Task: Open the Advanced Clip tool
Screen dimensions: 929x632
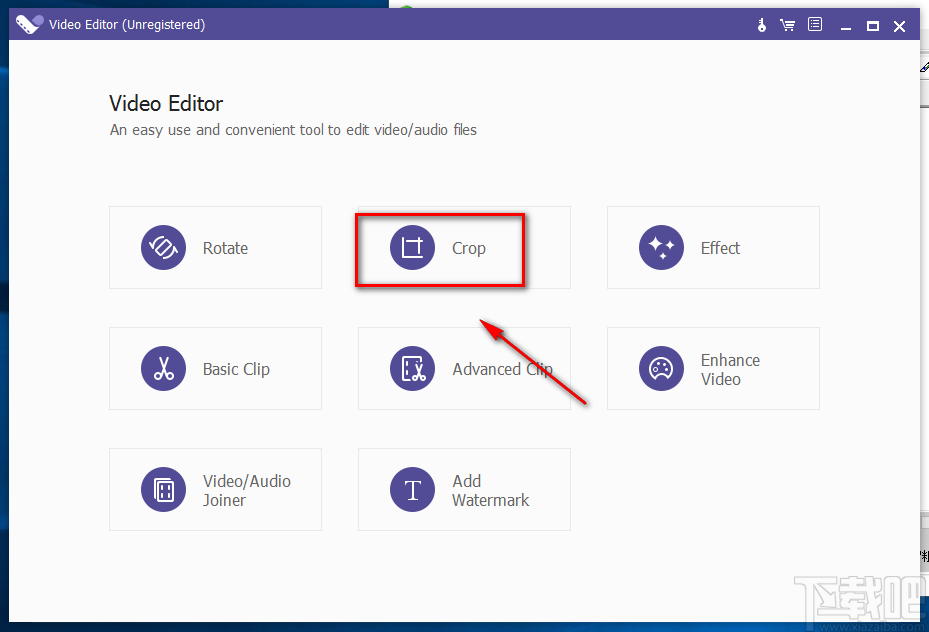Action: 464,369
